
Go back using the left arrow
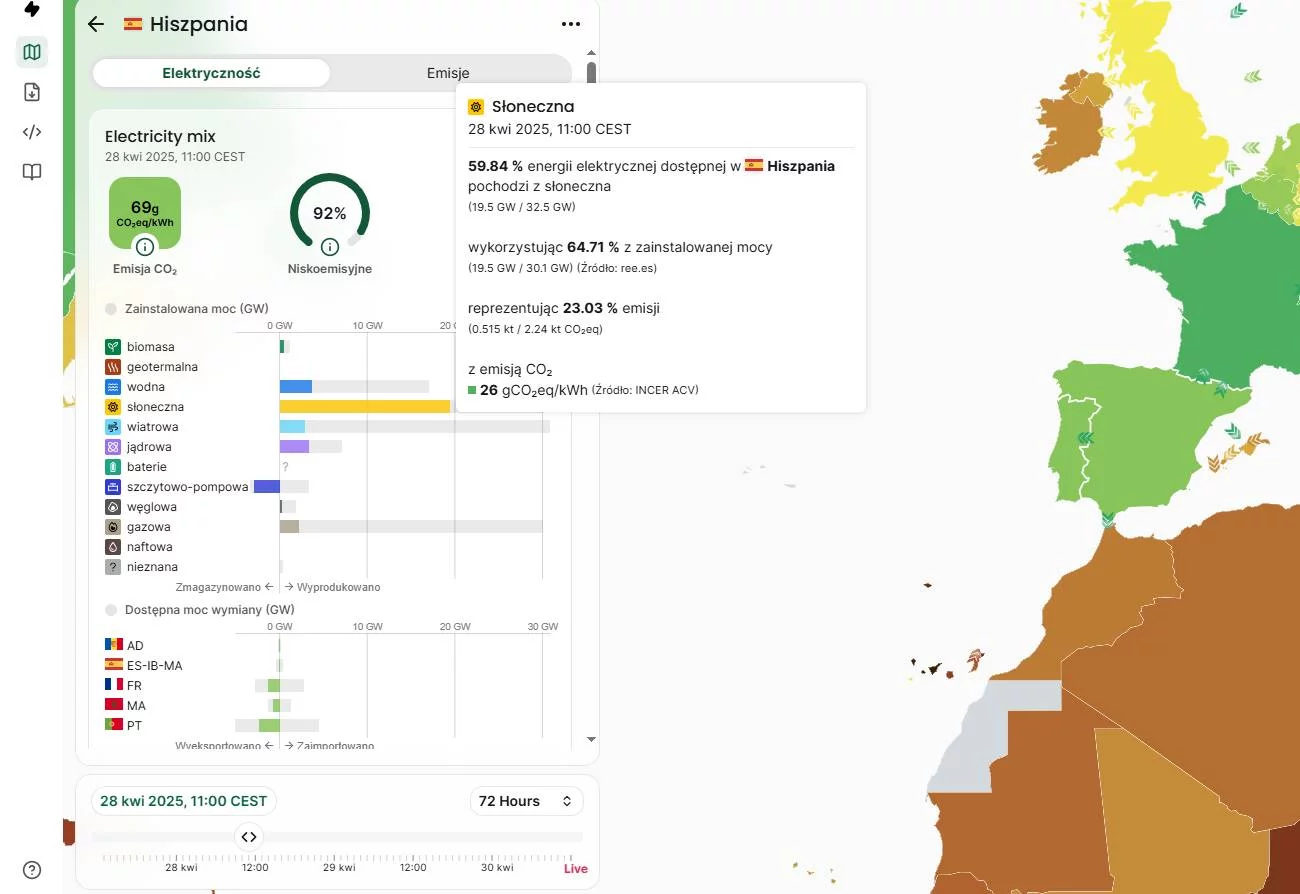point(96,24)
